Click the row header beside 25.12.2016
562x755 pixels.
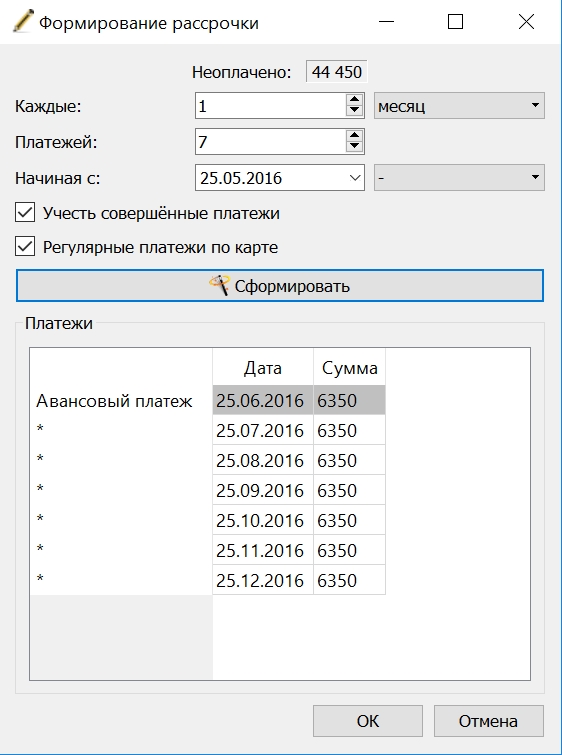(x=121, y=580)
